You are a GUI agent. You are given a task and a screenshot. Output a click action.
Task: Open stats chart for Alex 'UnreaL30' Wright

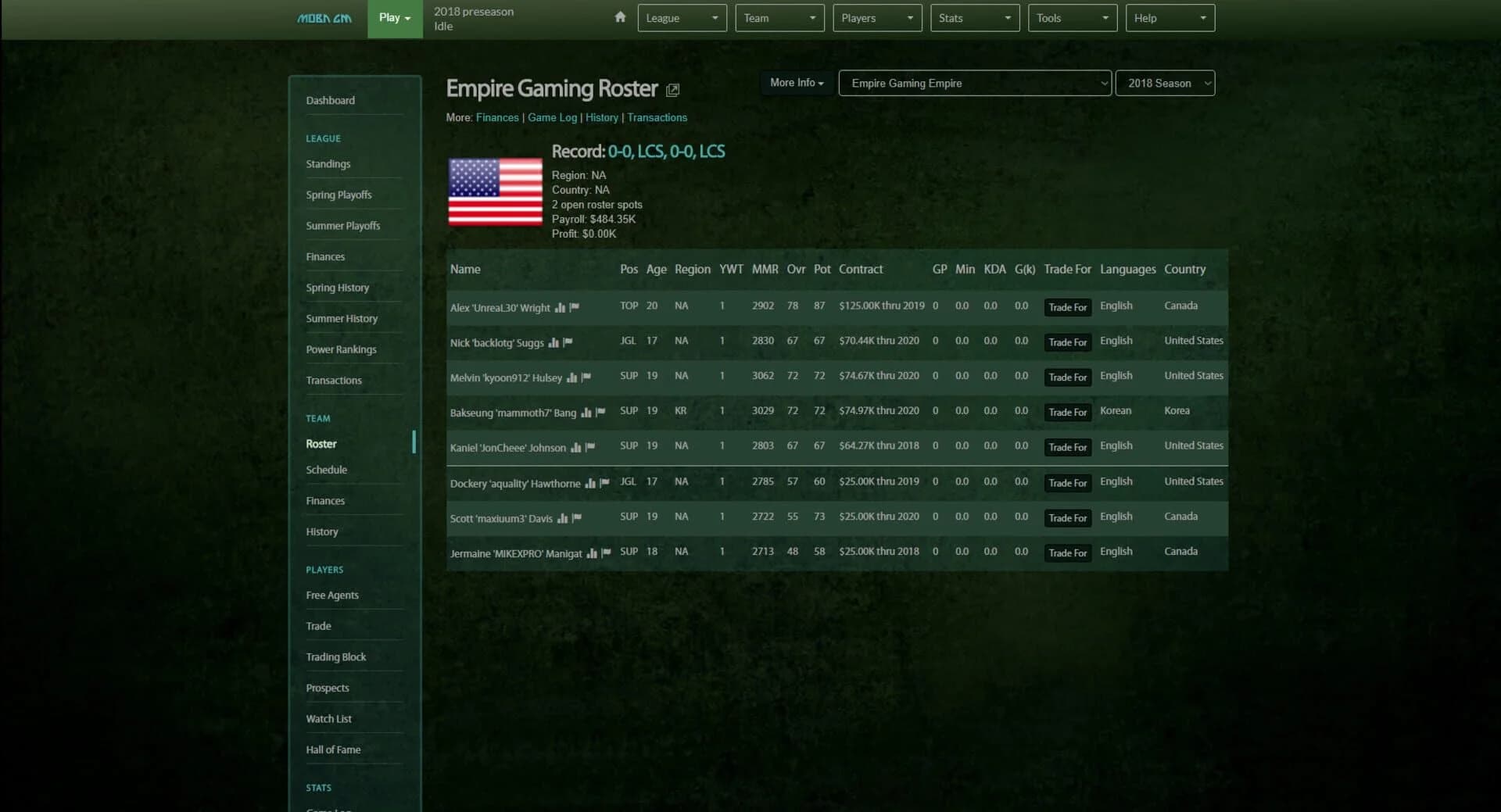tap(561, 308)
